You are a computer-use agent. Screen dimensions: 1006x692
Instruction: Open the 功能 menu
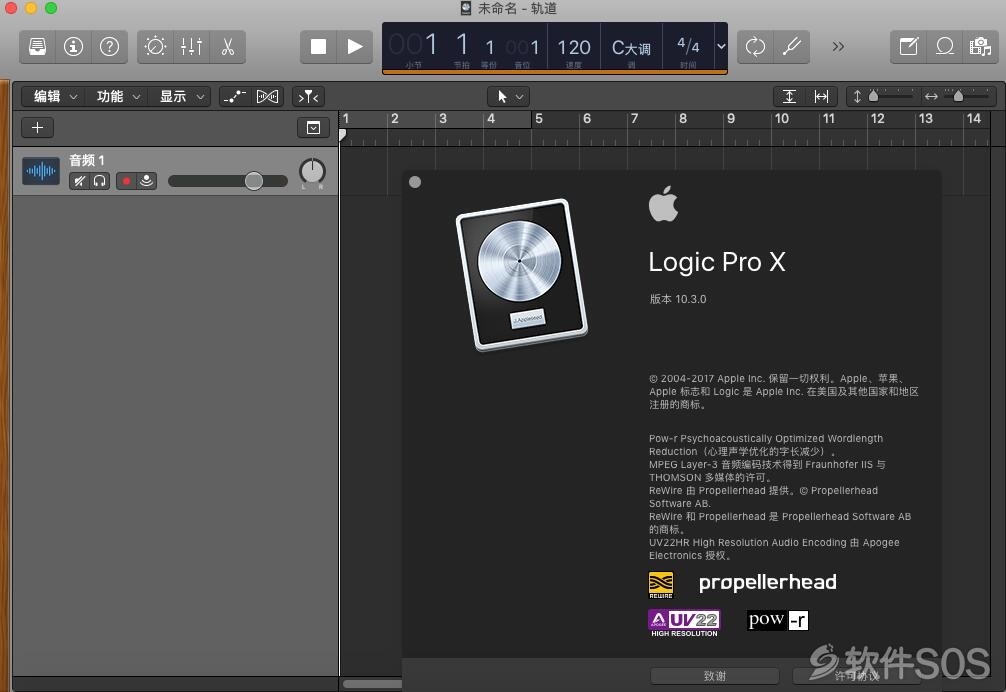[x=117, y=96]
